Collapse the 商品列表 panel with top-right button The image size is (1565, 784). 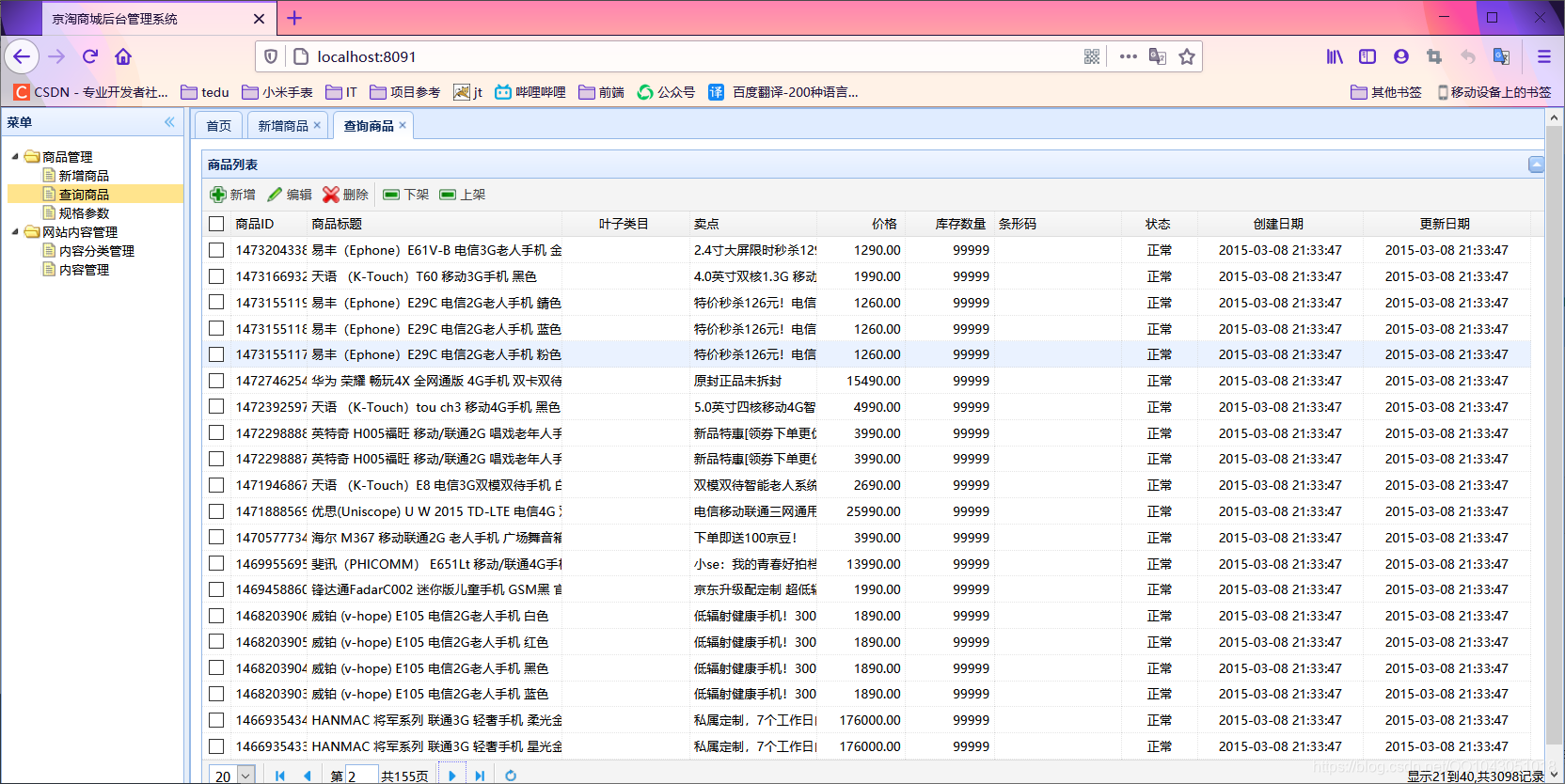coord(1536,165)
